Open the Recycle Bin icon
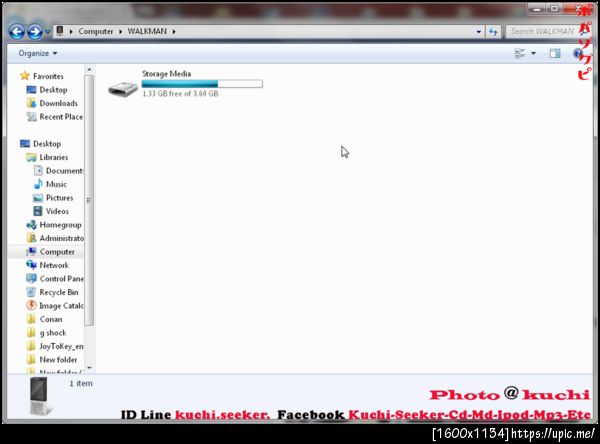Screen dimensions: 600x444 31,292
